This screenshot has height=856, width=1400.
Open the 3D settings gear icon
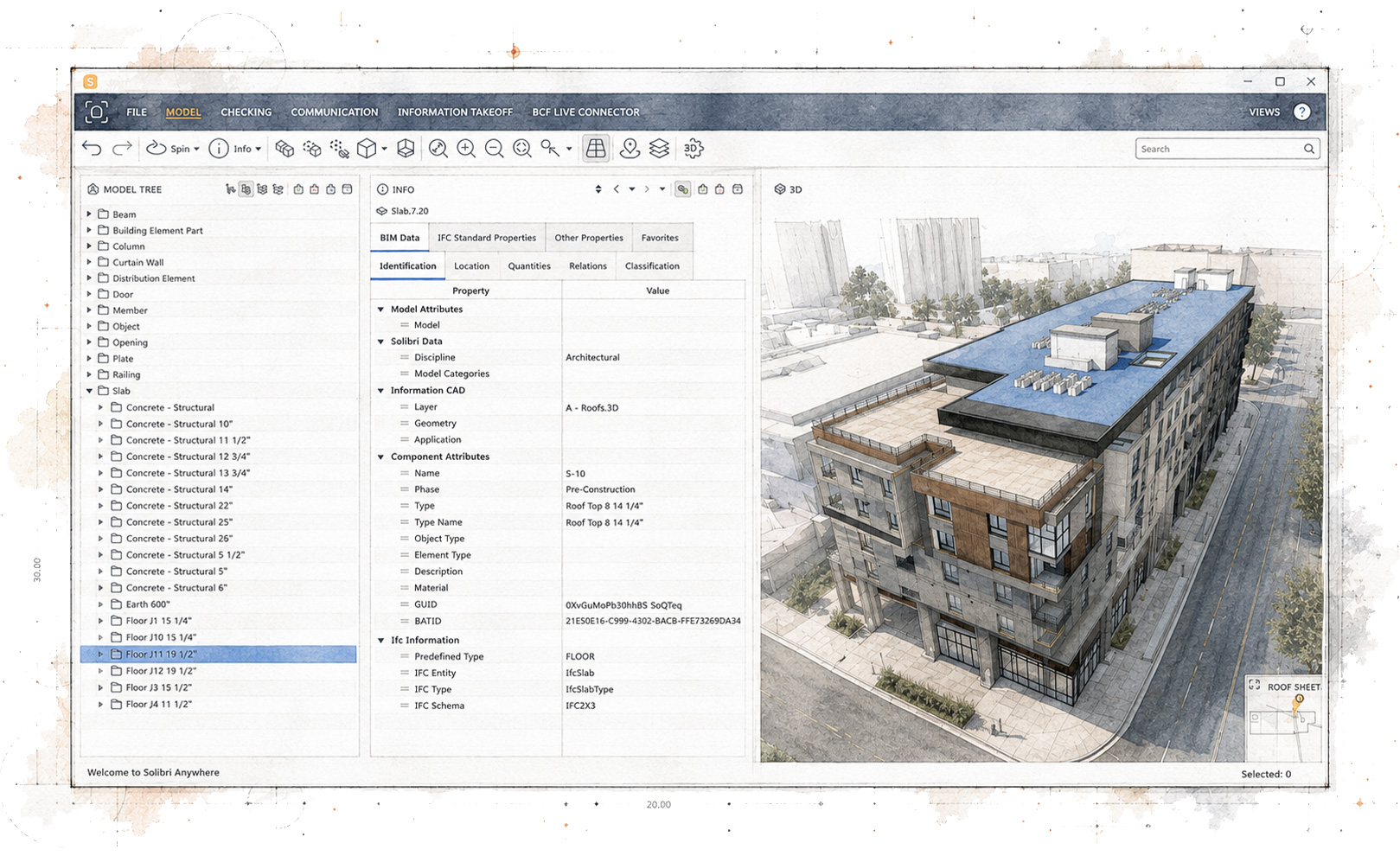pyautogui.click(x=694, y=149)
